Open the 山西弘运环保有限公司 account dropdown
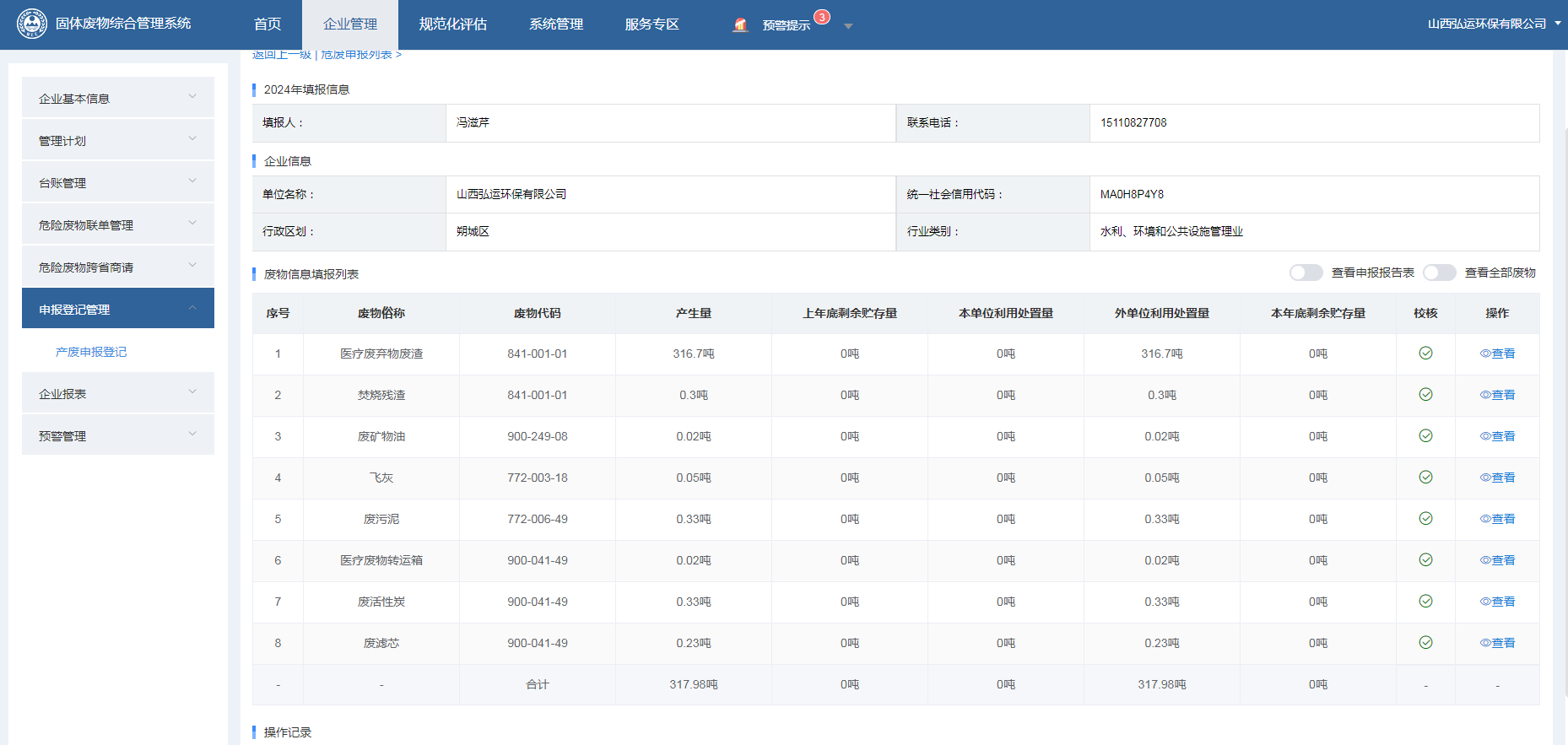This screenshot has height=745, width=1568. click(1493, 24)
